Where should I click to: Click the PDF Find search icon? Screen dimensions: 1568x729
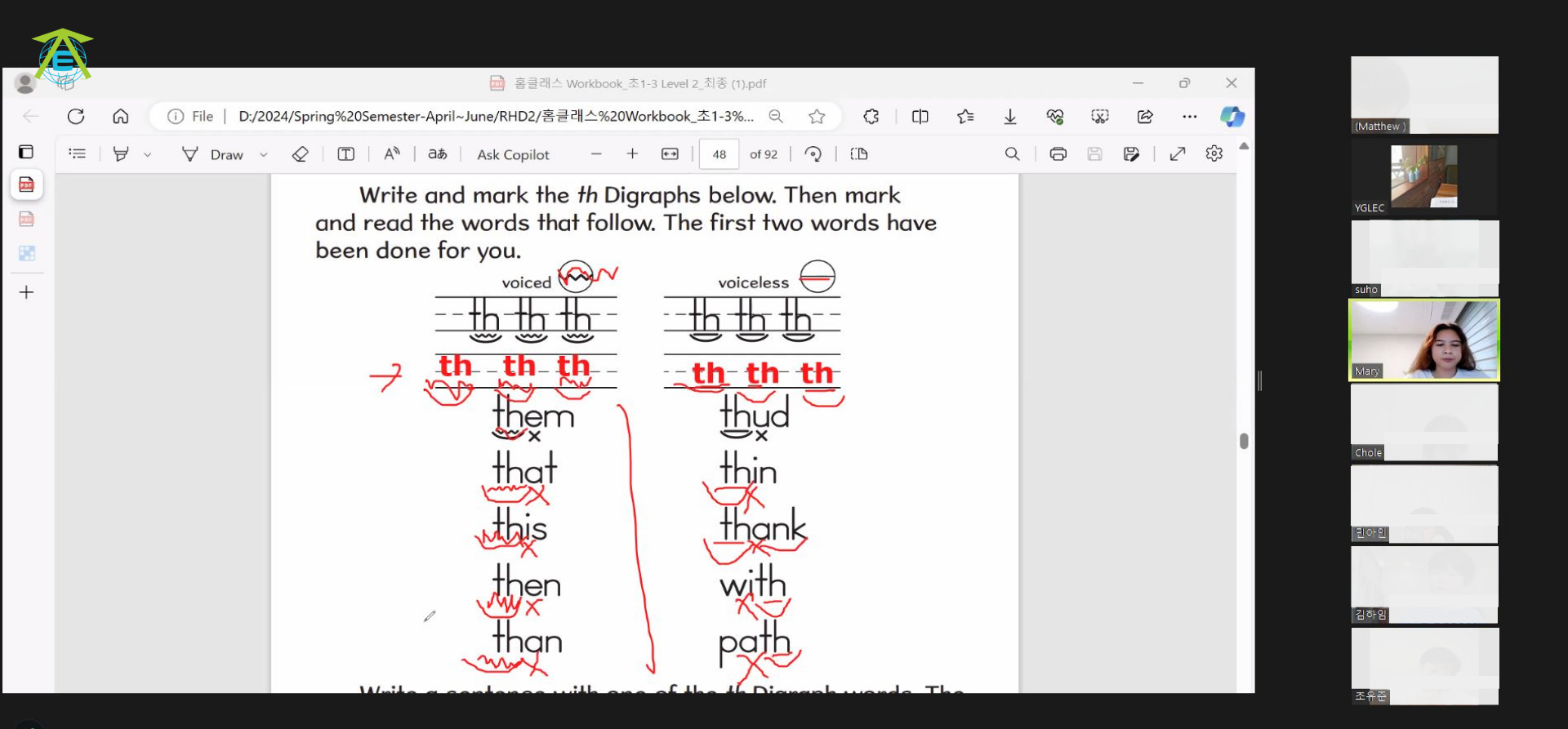click(x=1013, y=153)
